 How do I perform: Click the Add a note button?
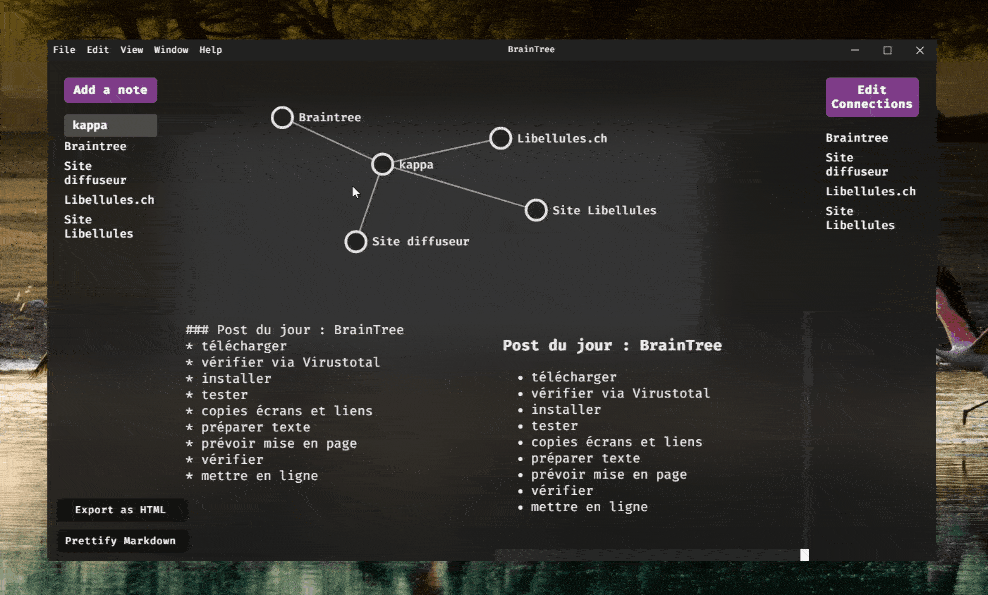[110, 90]
